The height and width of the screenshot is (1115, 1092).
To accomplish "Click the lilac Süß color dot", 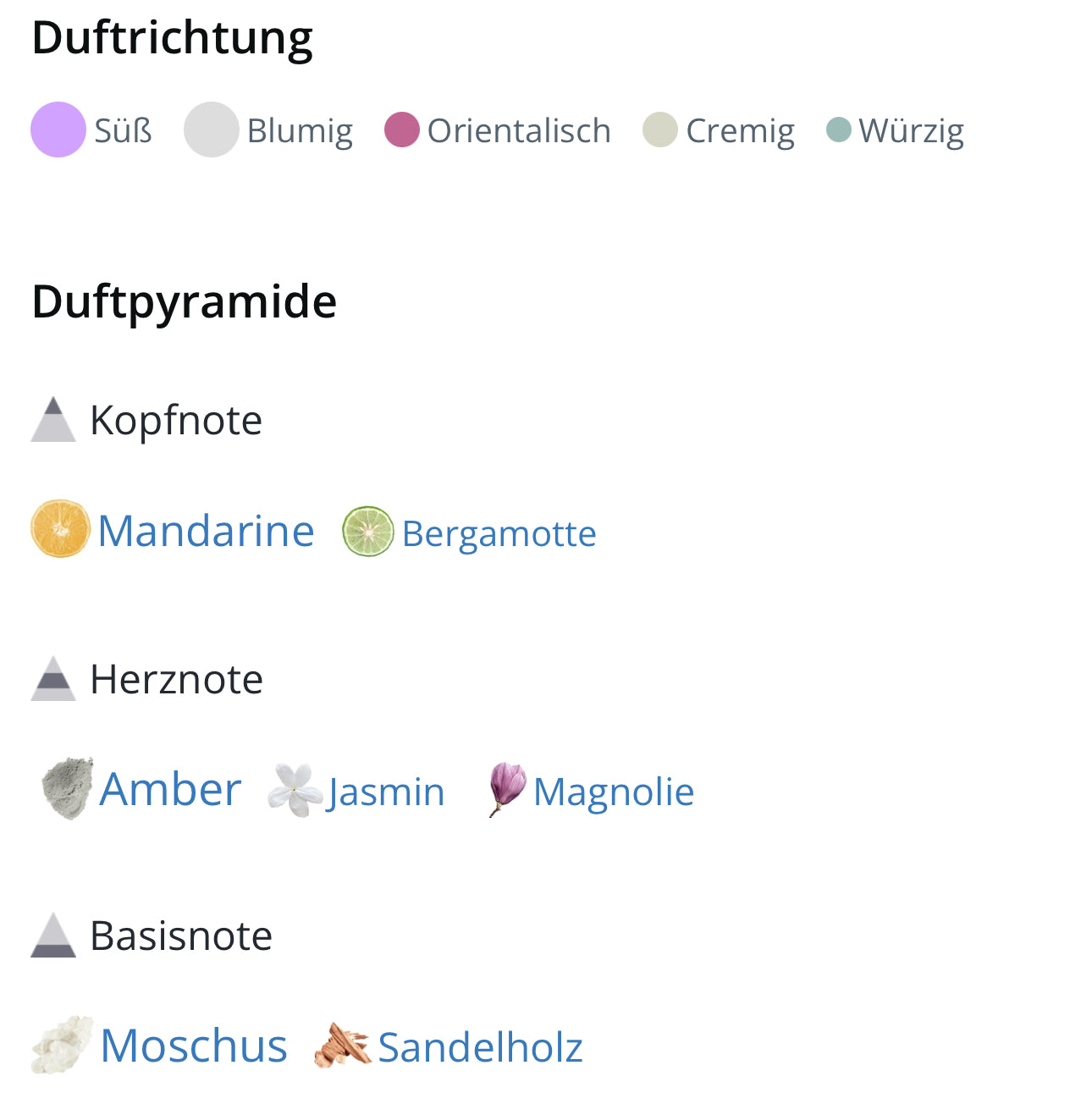I will (58, 130).
